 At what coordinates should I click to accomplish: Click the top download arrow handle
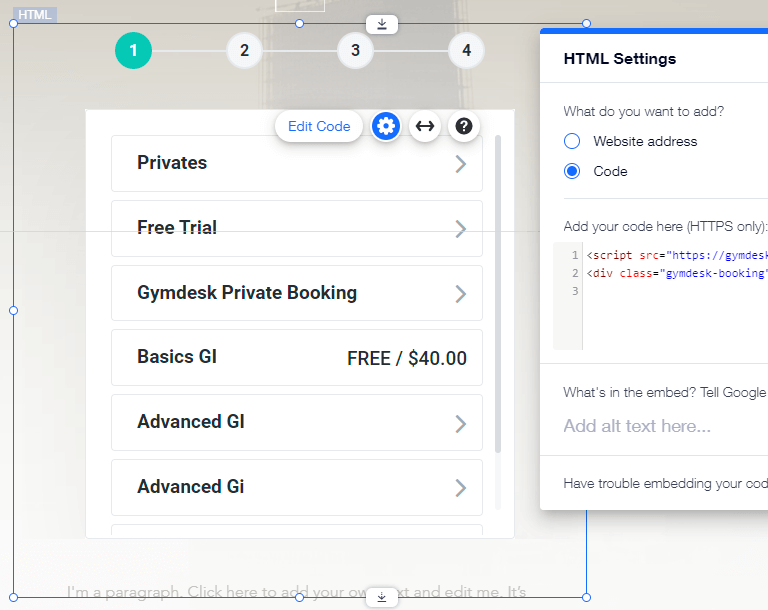[382, 24]
